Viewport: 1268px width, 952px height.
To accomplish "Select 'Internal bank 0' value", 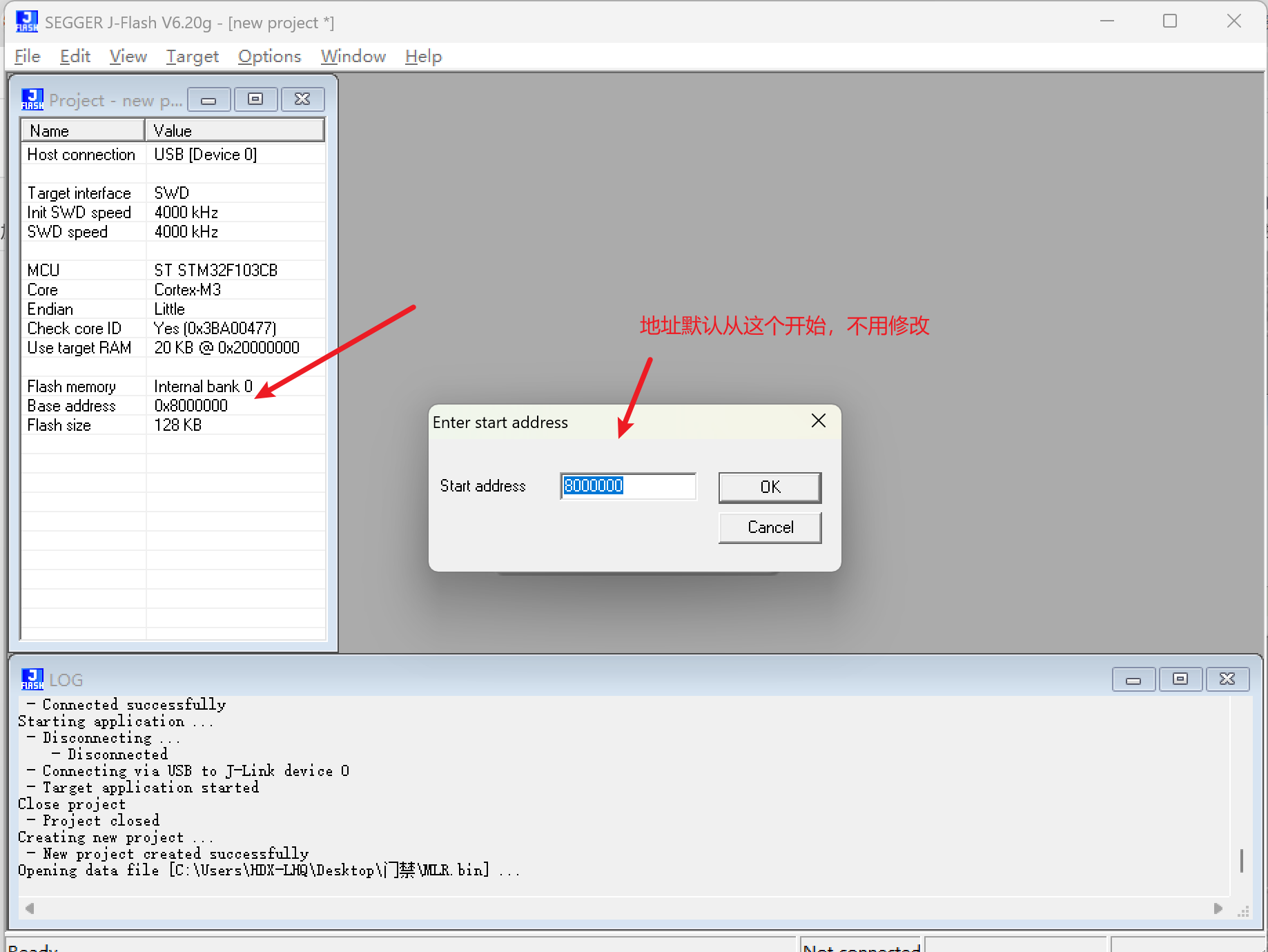I will [204, 387].
